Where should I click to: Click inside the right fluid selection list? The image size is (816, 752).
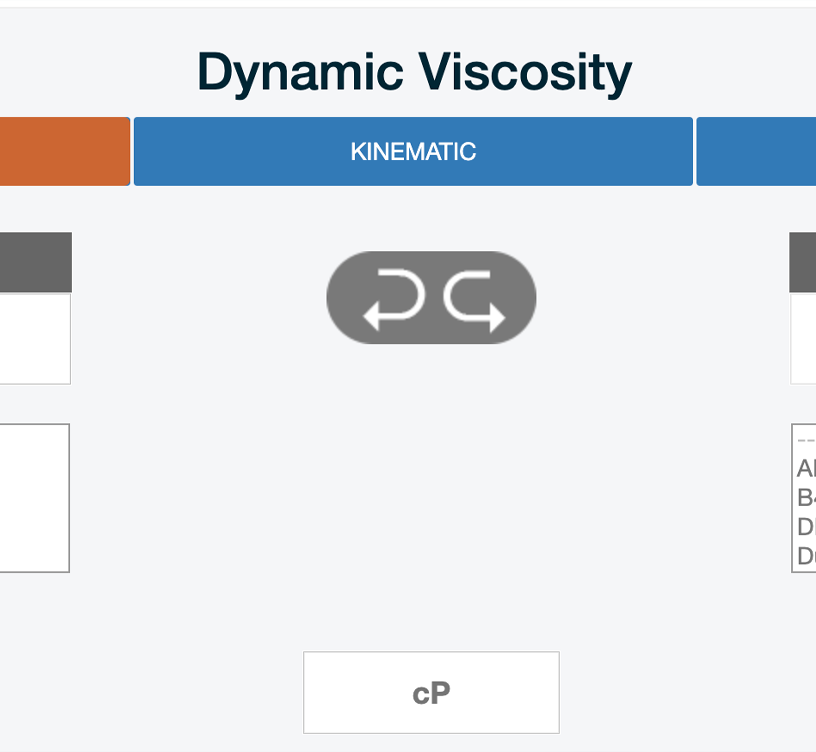pyautogui.click(x=805, y=497)
